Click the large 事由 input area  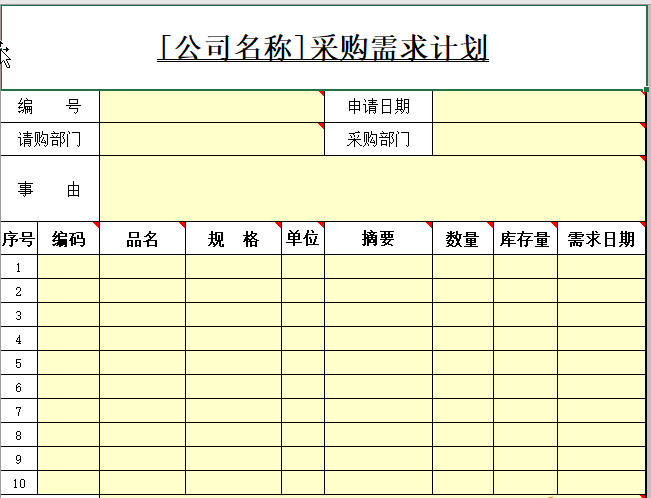click(372, 188)
